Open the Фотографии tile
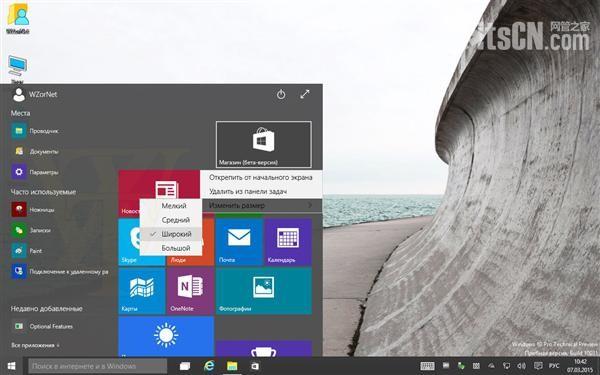Image resolution: width=600 pixels, height=375 pixels. 264,290
